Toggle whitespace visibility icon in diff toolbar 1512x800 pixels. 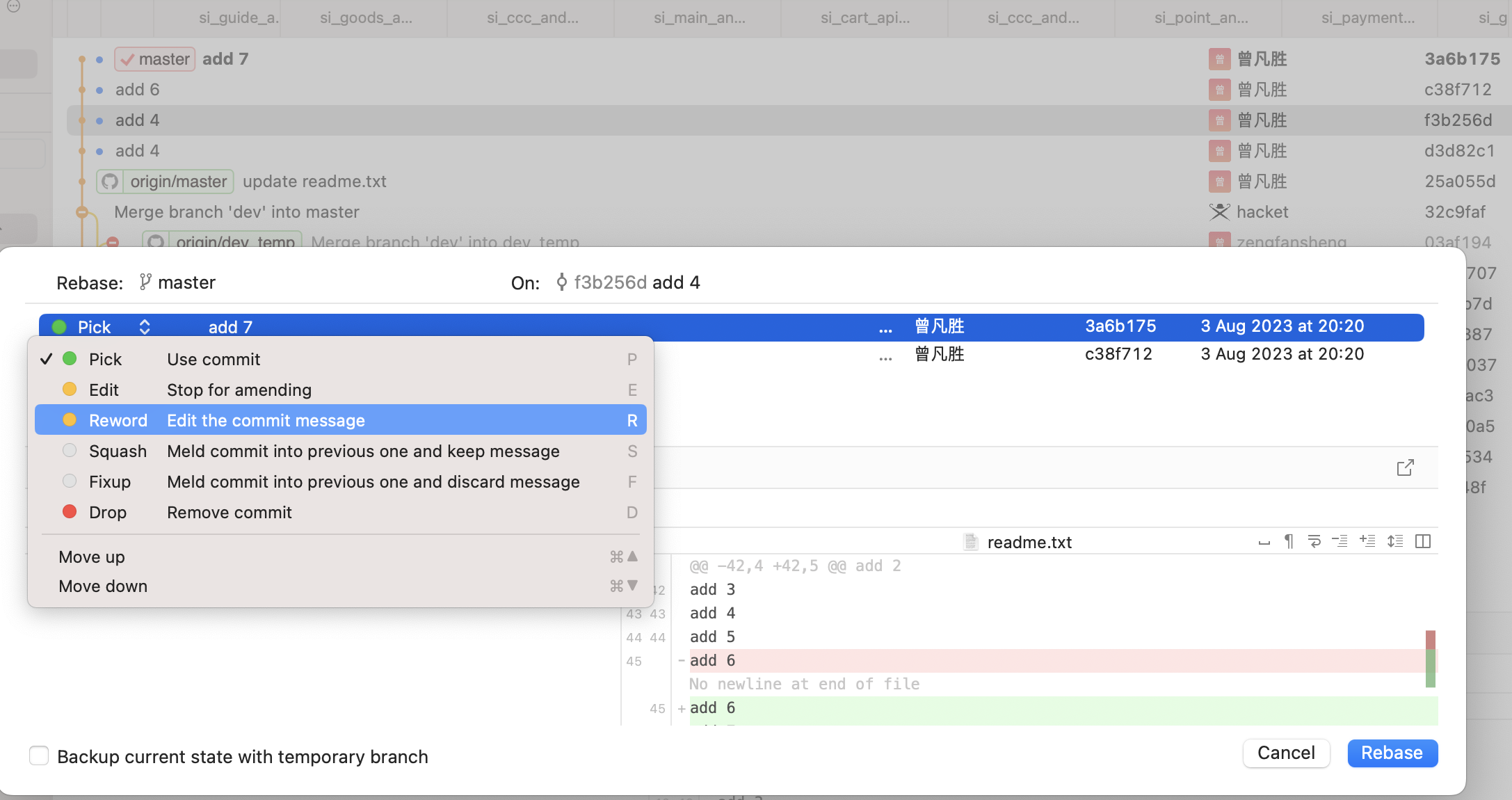point(1264,542)
